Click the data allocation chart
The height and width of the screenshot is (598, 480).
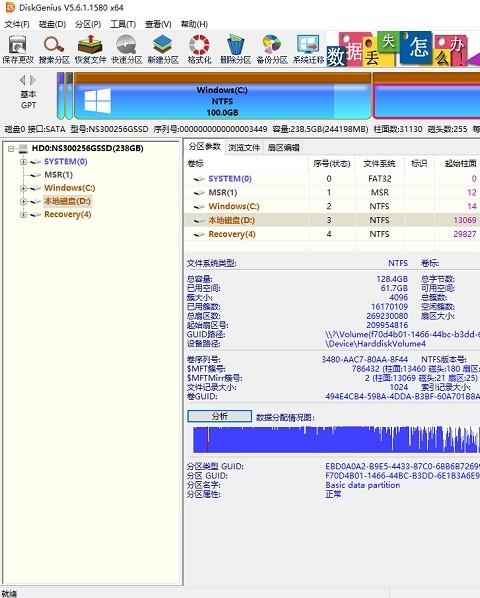pos(336,440)
